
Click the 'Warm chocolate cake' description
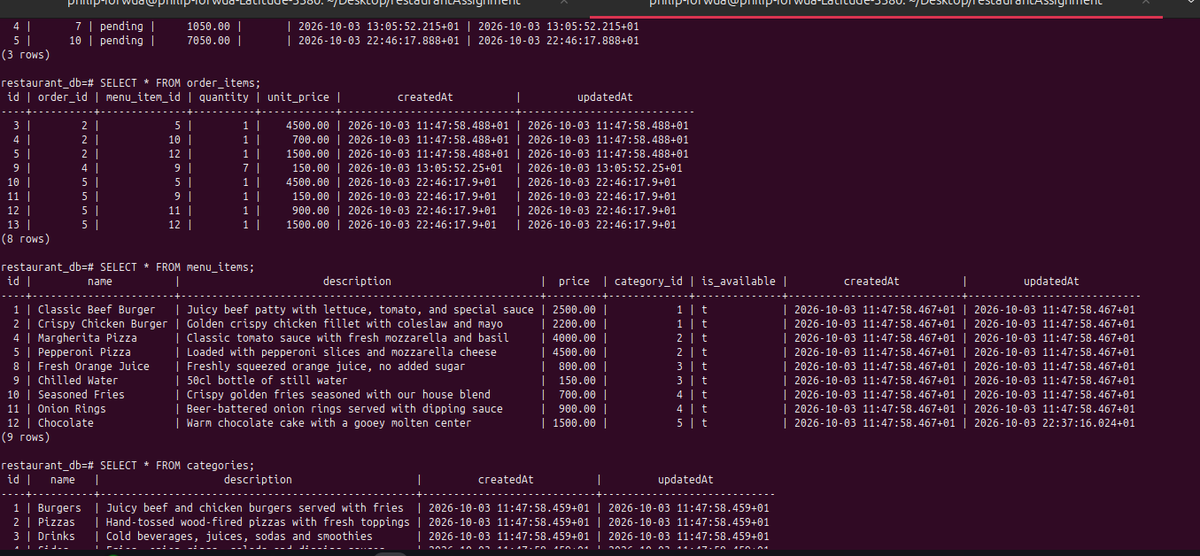[x=329, y=423]
